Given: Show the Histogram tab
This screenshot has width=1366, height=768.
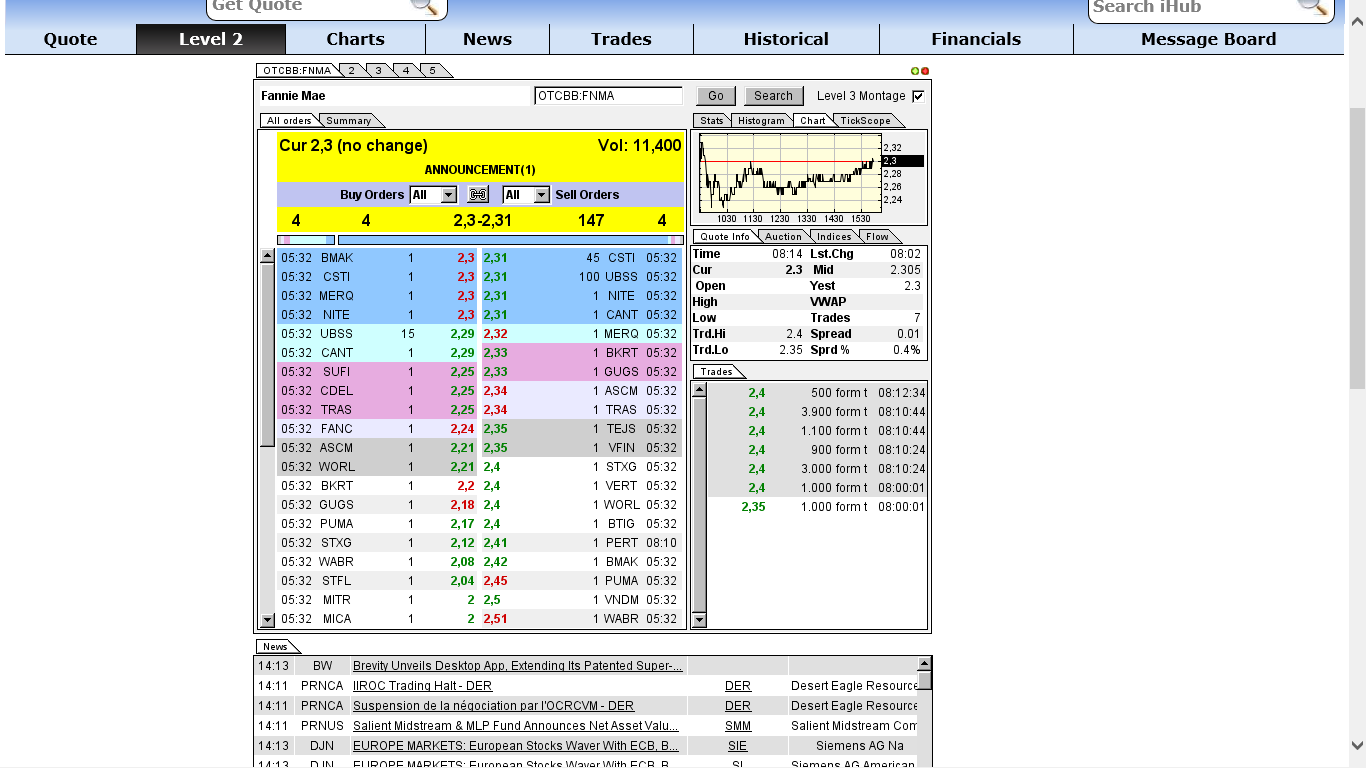Looking at the screenshot, I should [x=761, y=120].
